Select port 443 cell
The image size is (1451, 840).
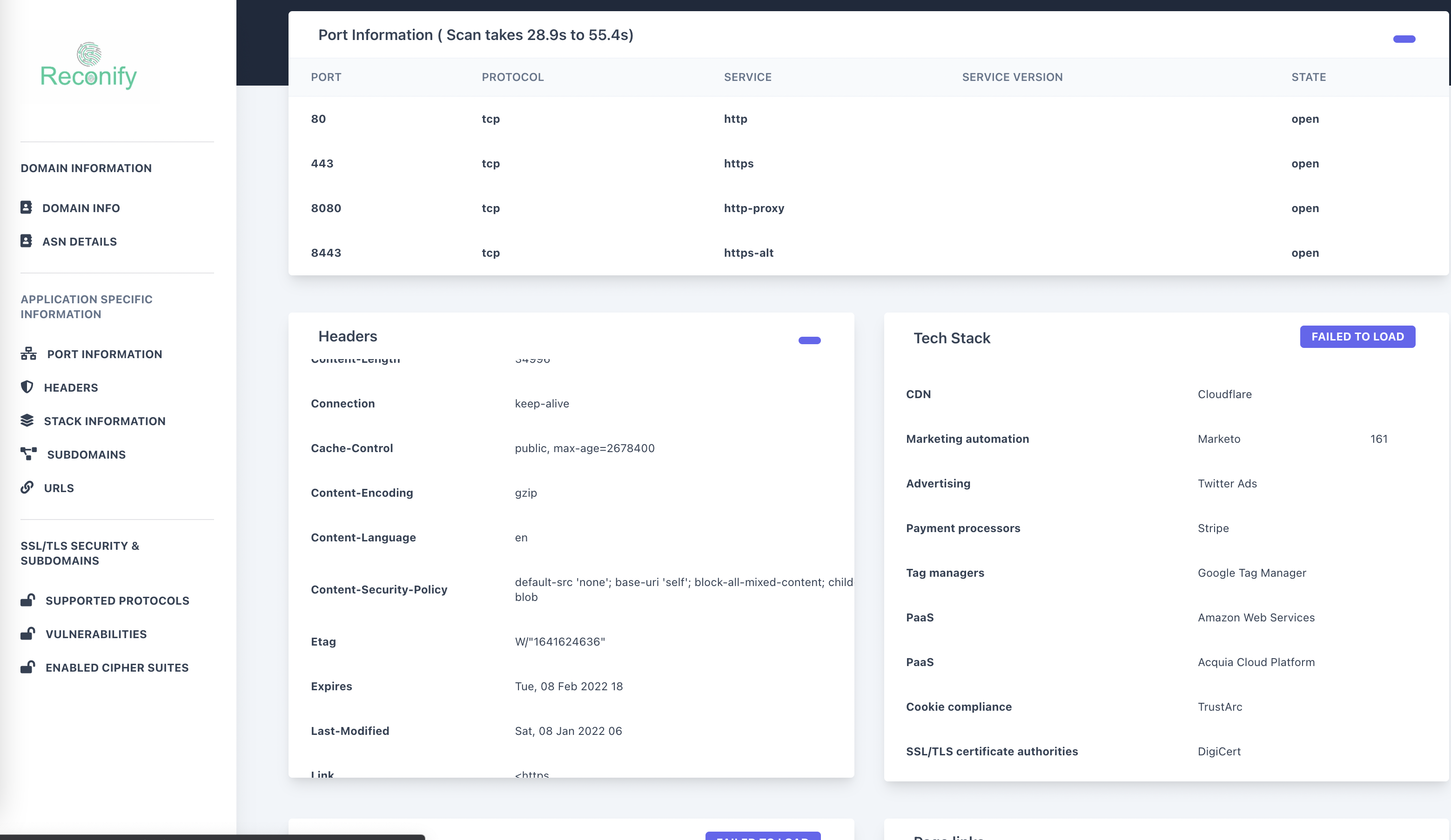click(x=322, y=163)
